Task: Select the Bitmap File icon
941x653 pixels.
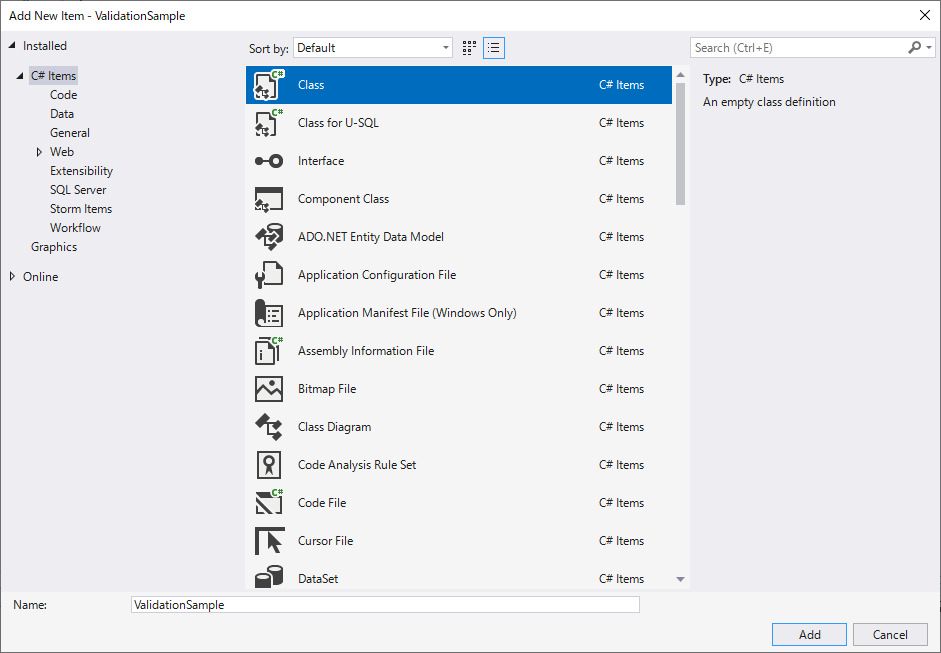Action: 268,389
